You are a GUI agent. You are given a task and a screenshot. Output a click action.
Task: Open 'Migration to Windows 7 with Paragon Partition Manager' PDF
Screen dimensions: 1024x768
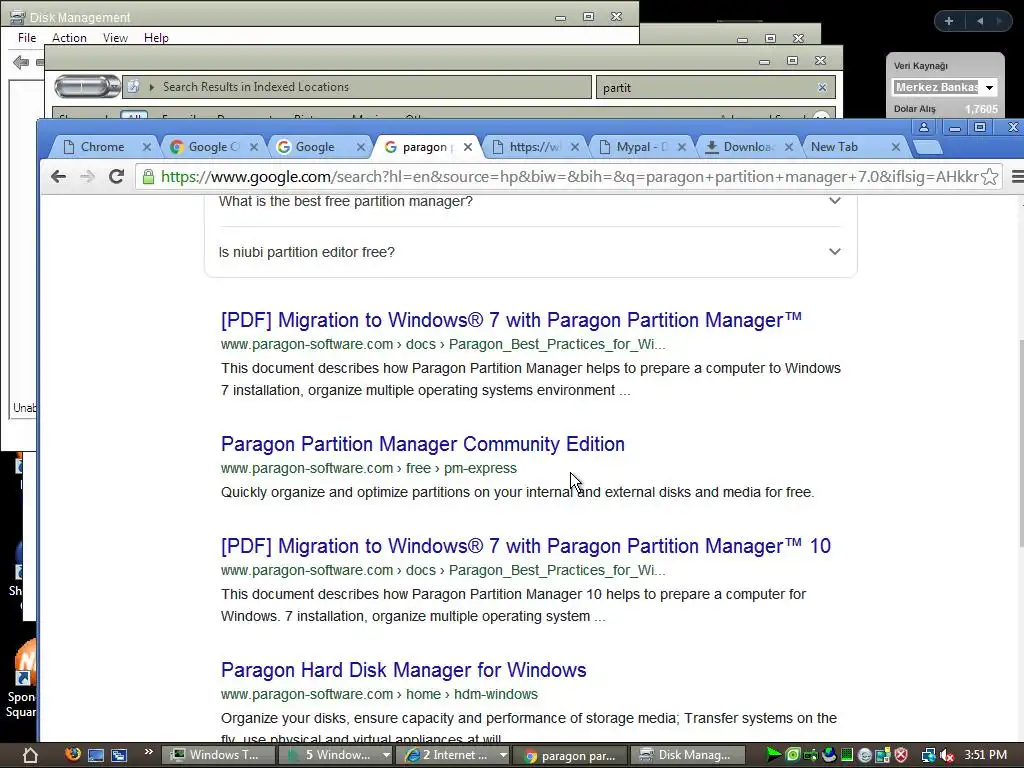coord(511,320)
